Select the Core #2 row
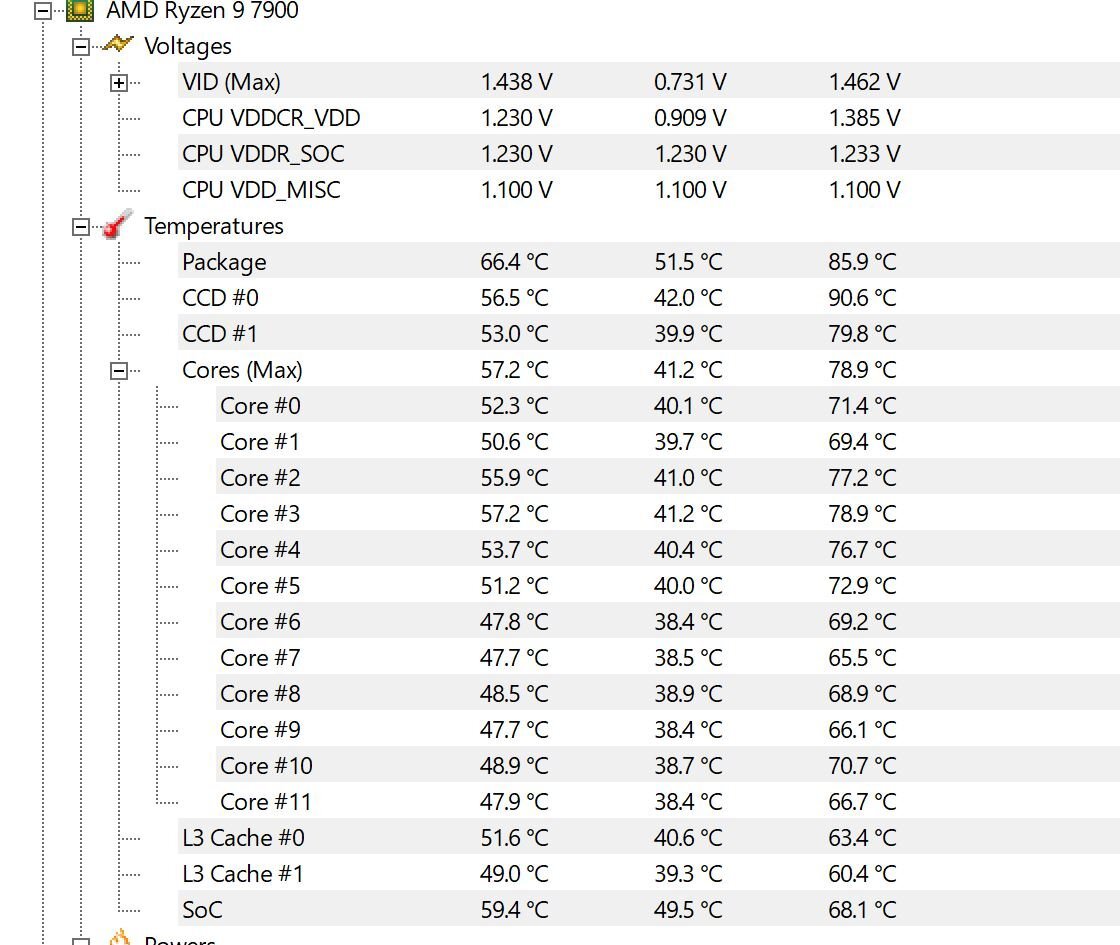The width and height of the screenshot is (1120, 945). (668, 477)
